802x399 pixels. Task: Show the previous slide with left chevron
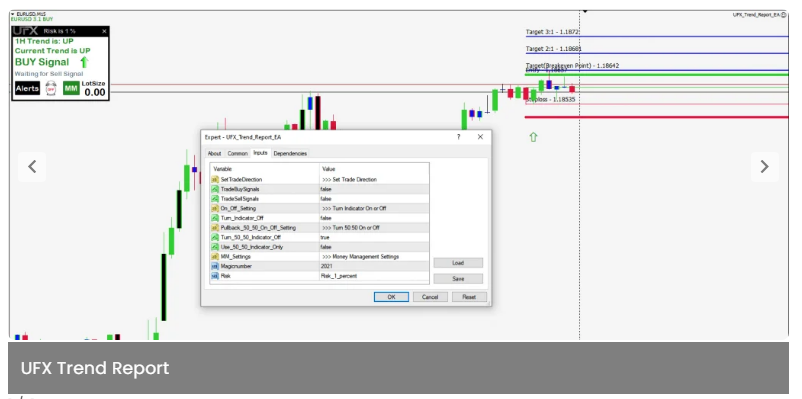tap(32, 167)
